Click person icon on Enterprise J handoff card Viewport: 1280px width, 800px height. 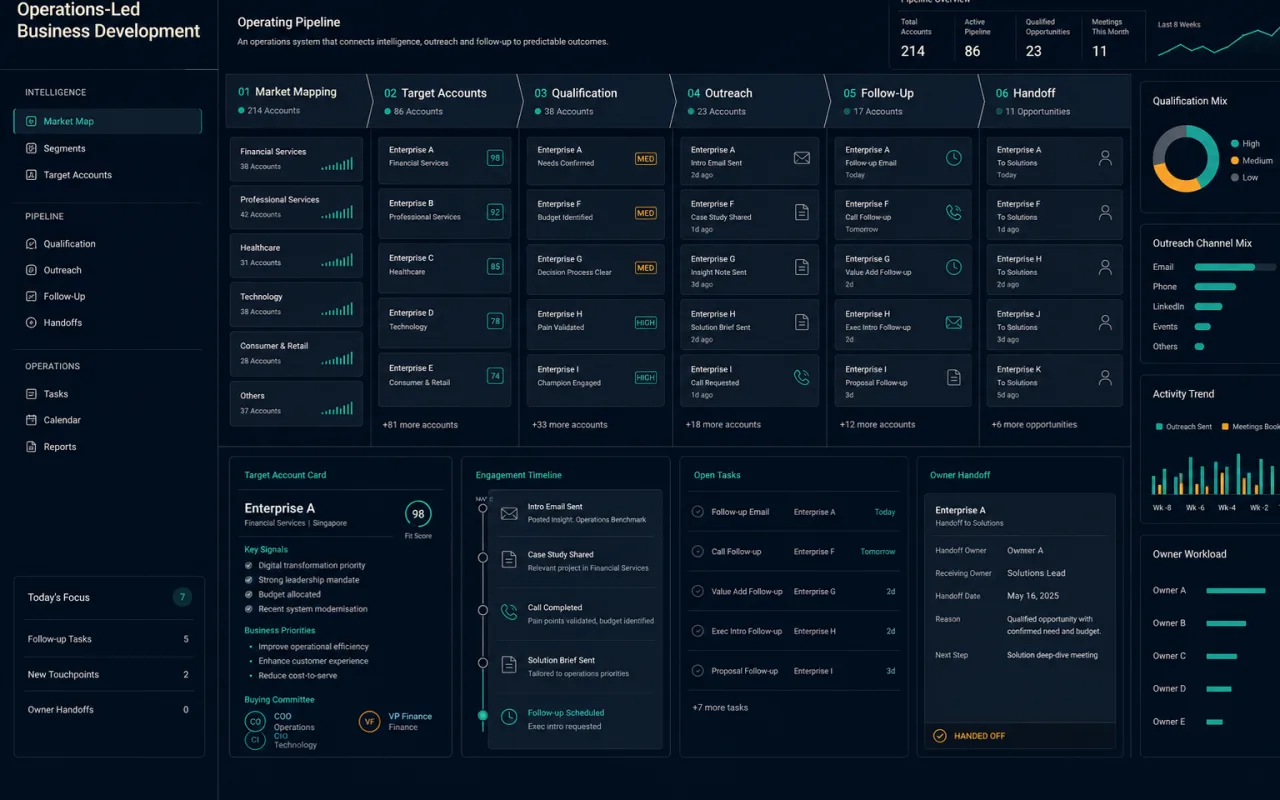[x=1105, y=322]
